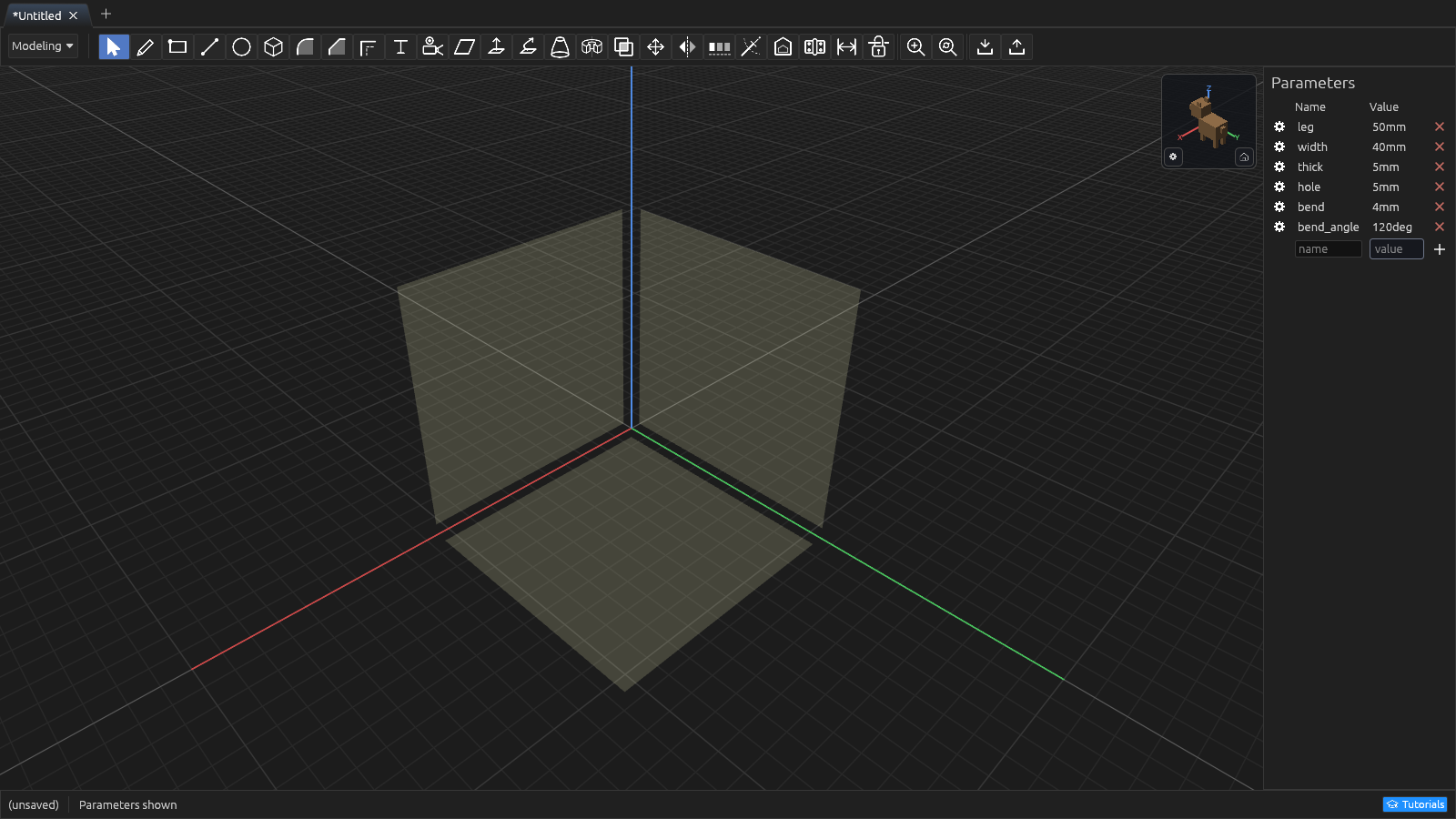Click the export up-arrow tray icon
Image resolution: width=1456 pixels, height=819 pixels.
click(1016, 46)
